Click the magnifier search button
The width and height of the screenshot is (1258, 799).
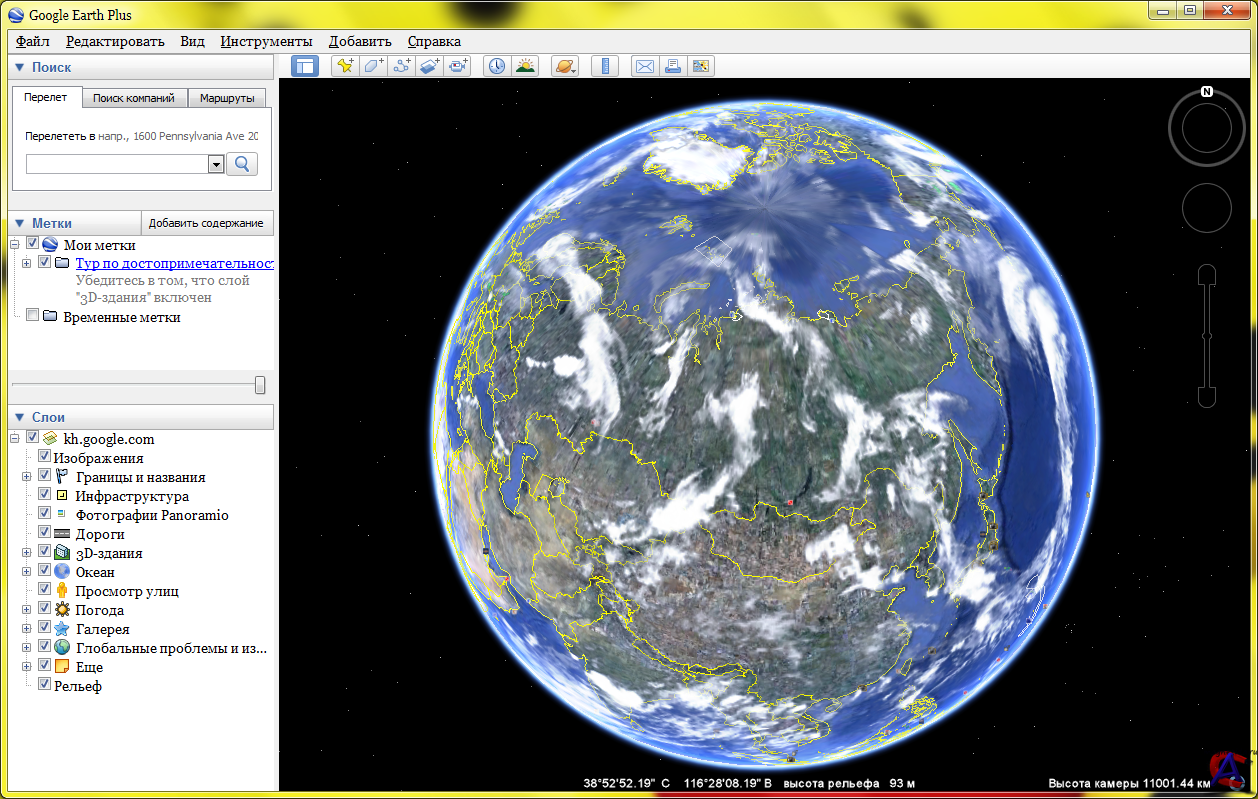pyautogui.click(x=242, y=164)
